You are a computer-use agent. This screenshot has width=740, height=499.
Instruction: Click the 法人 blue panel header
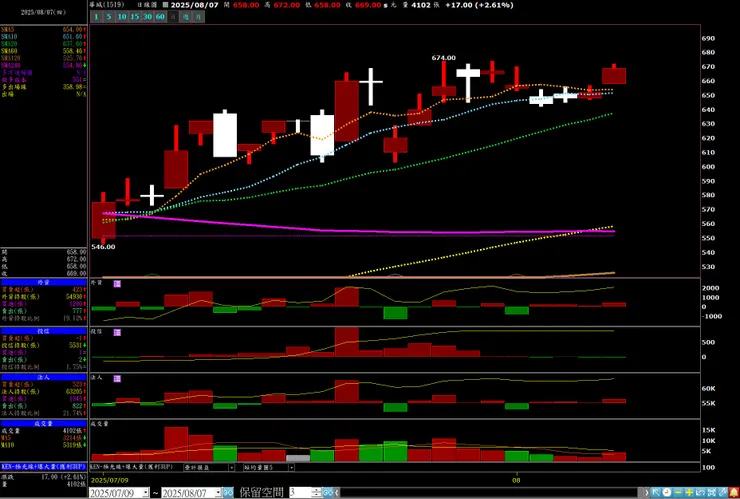pyautogui.click(x=43, y=378)
